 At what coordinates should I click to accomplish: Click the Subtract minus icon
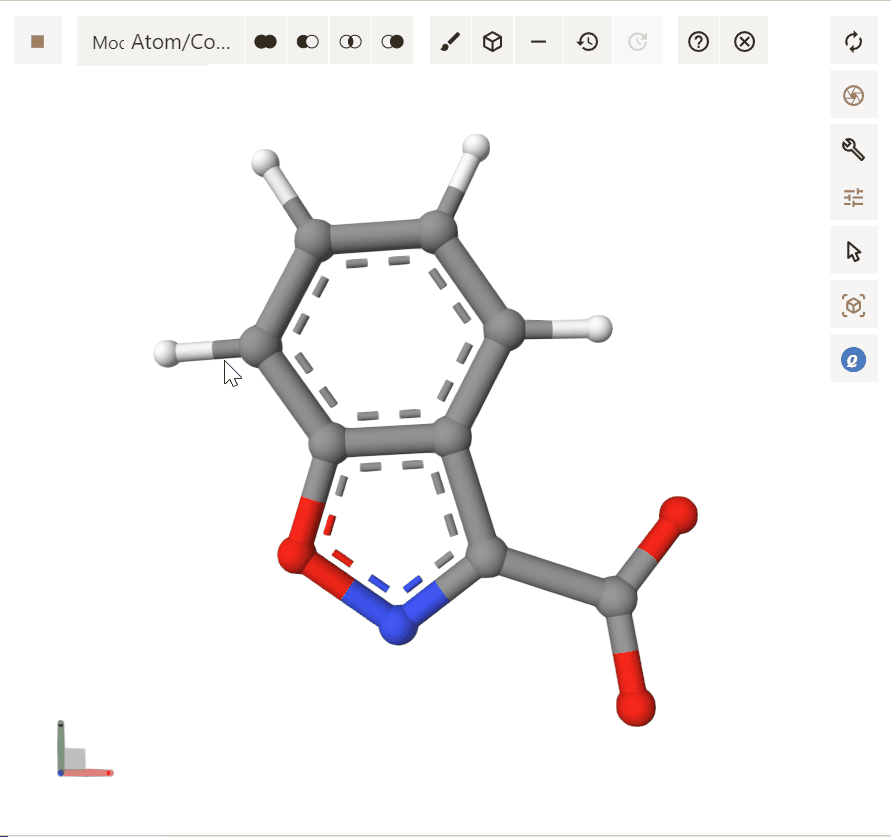[538, 42]
